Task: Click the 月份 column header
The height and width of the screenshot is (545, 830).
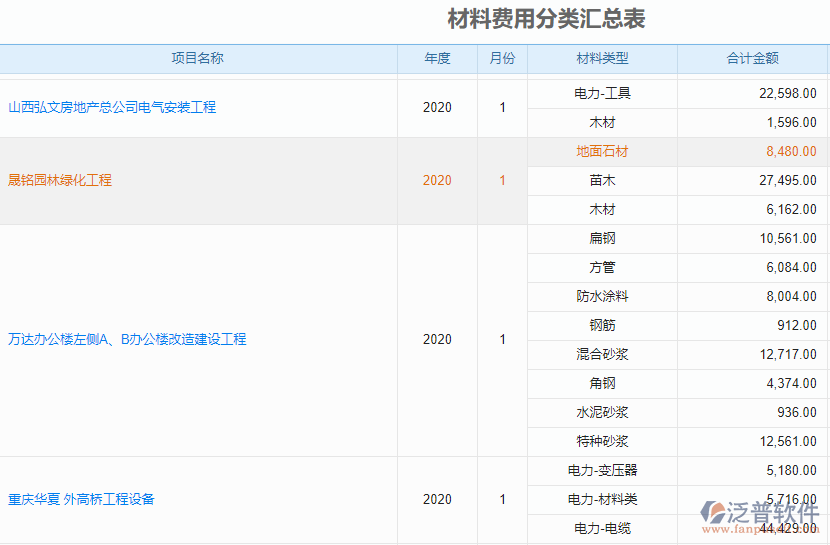Action: coord(502,58)
